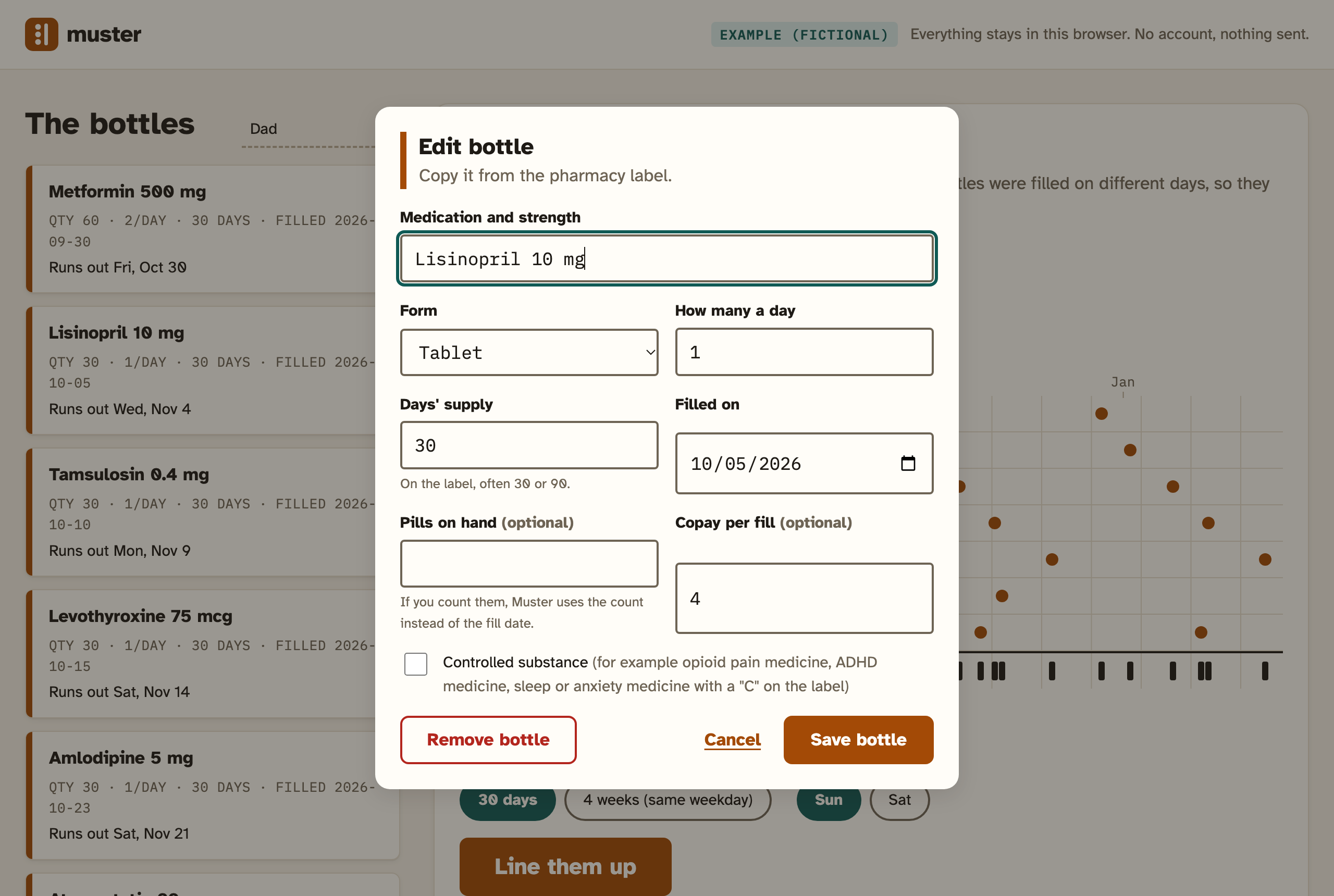The image size is (1334, 896).
Task: Open the calendar picker in Filled on
Action: pos(908,464)
